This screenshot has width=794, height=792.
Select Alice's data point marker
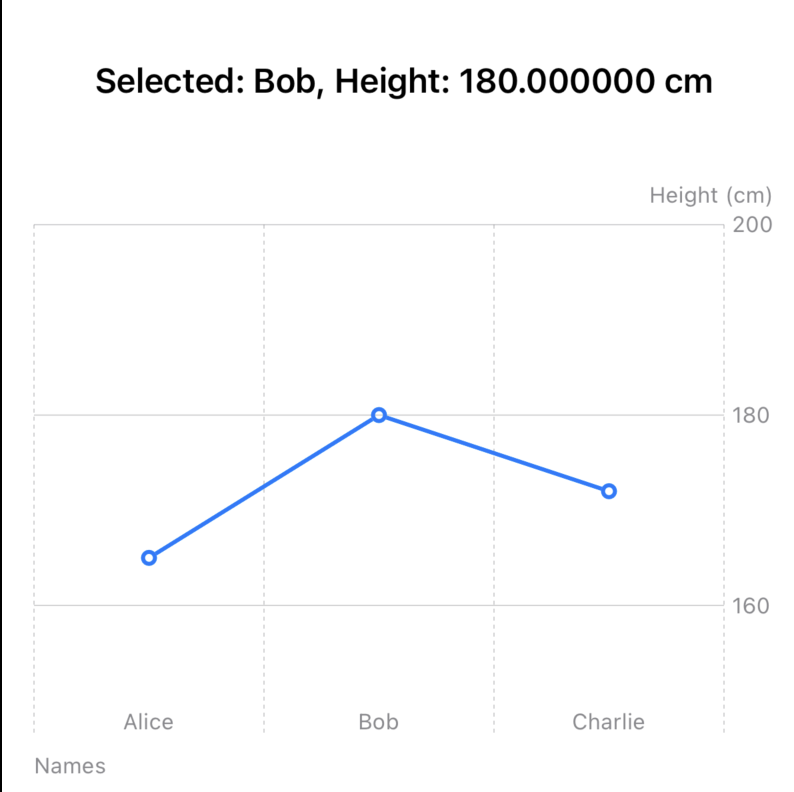tap(149, 558)
